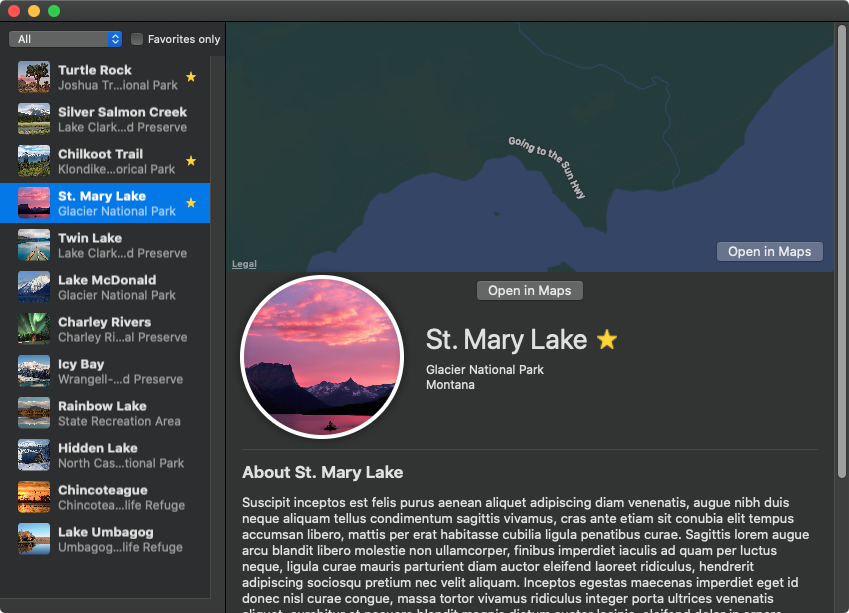849x613 pixels.
Task: Click the Rainbow Lake thumbnail
Action: (34, 413)
